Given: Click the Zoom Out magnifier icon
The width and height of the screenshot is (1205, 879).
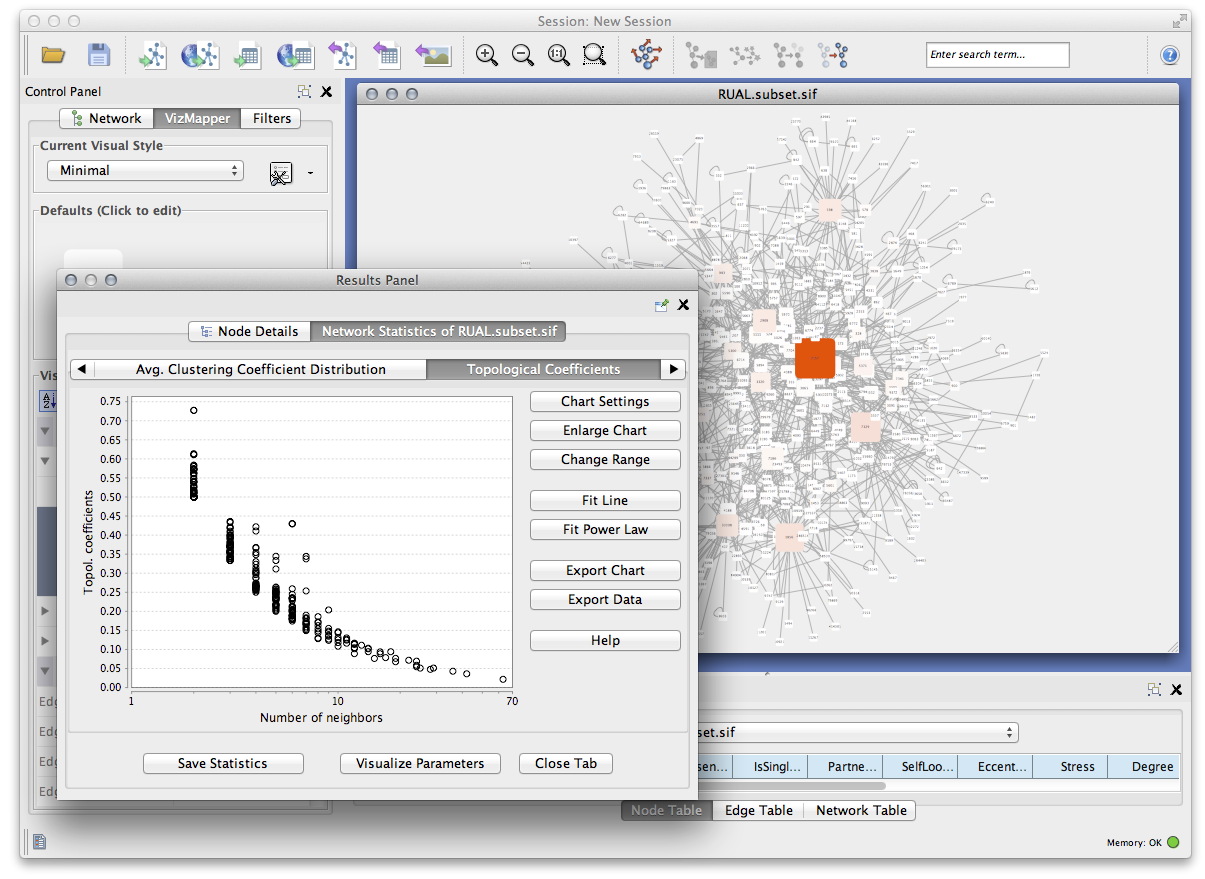Looking at the screenshot, I should pyautogui.click(x=523, y=55).
